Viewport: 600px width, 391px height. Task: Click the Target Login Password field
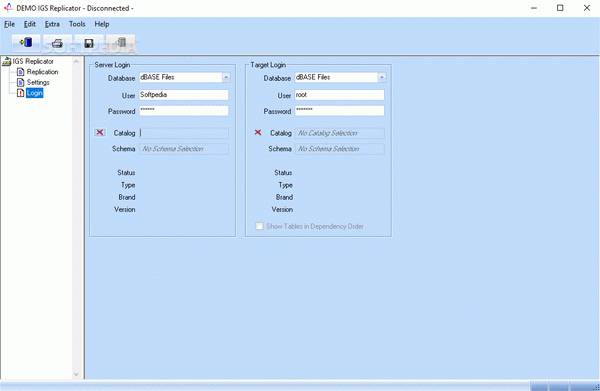click(x=339, y=111)
